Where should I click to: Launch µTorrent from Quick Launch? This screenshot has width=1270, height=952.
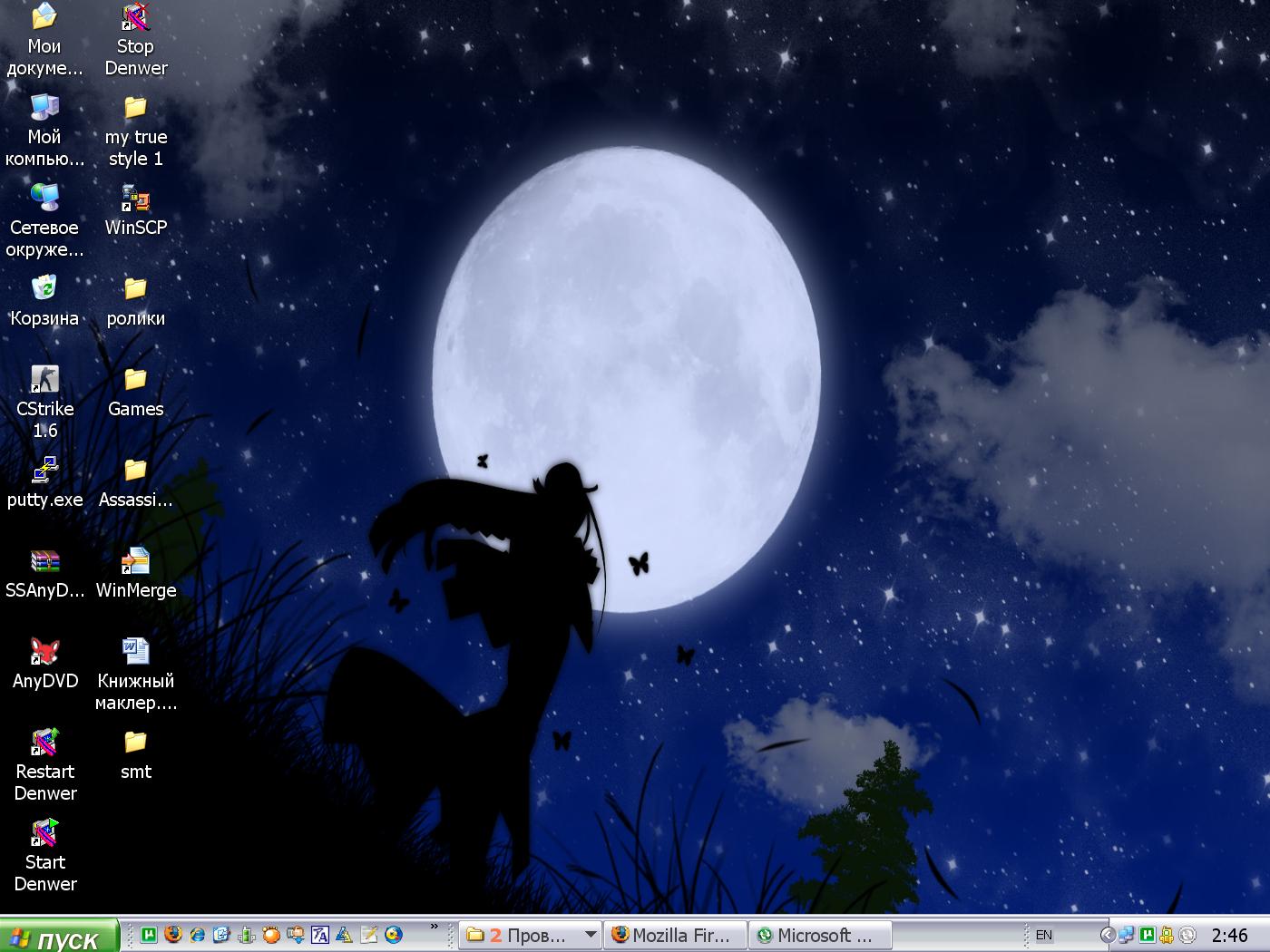point(149,935)
